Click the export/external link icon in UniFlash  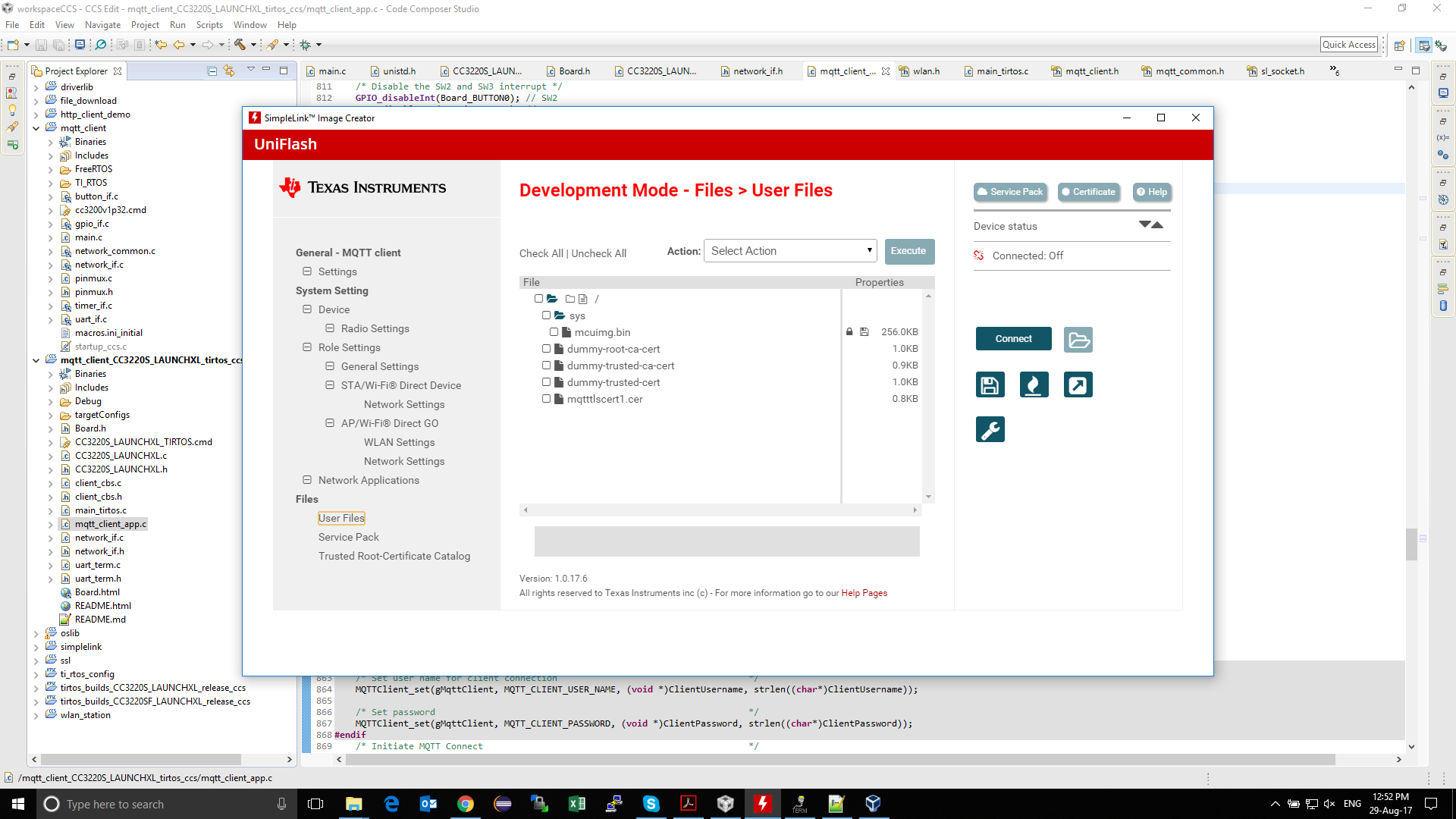tap(1078, 384)
